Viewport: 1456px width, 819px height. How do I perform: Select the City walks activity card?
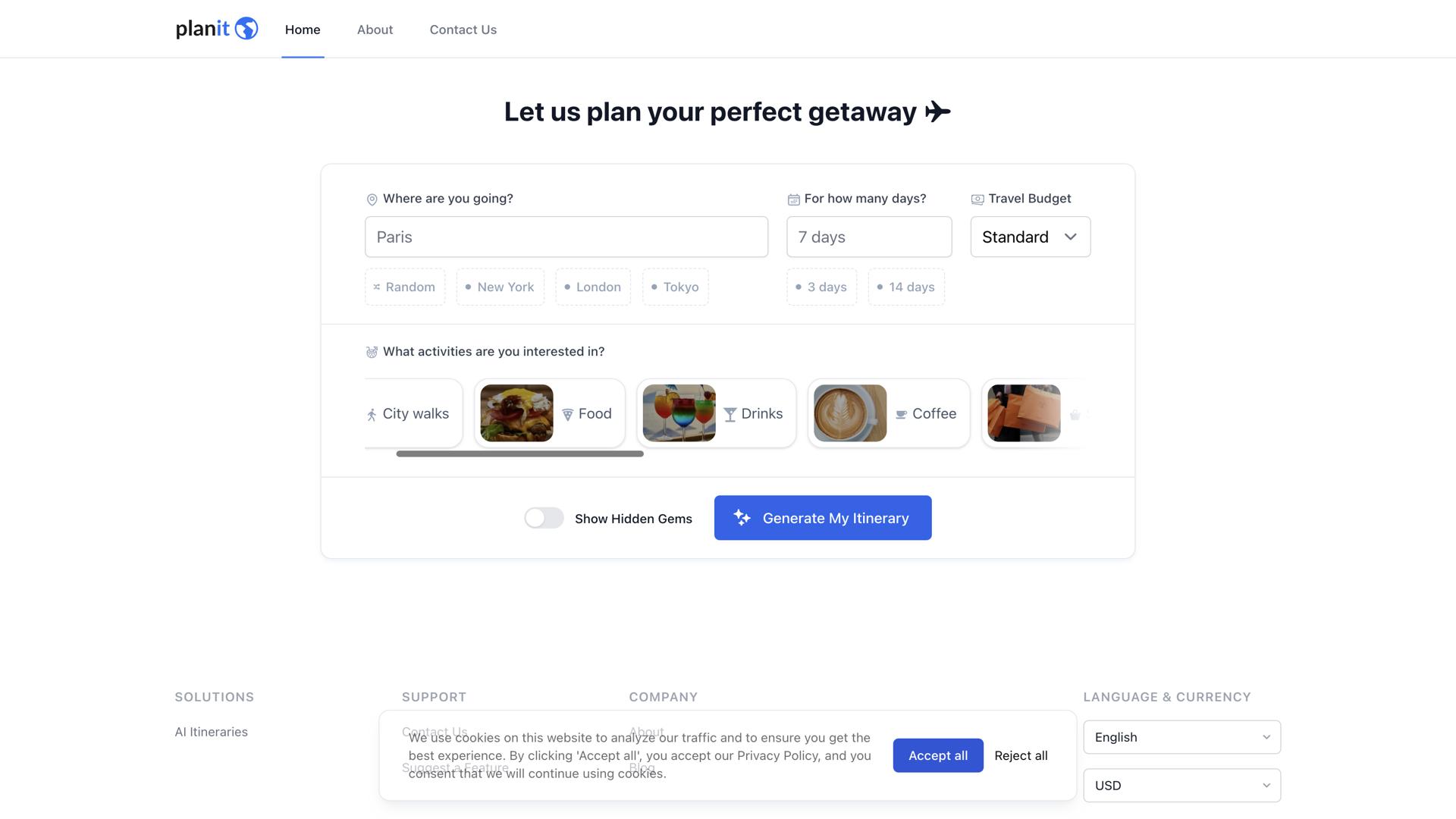pyautogui.click(x=413, y=413)
